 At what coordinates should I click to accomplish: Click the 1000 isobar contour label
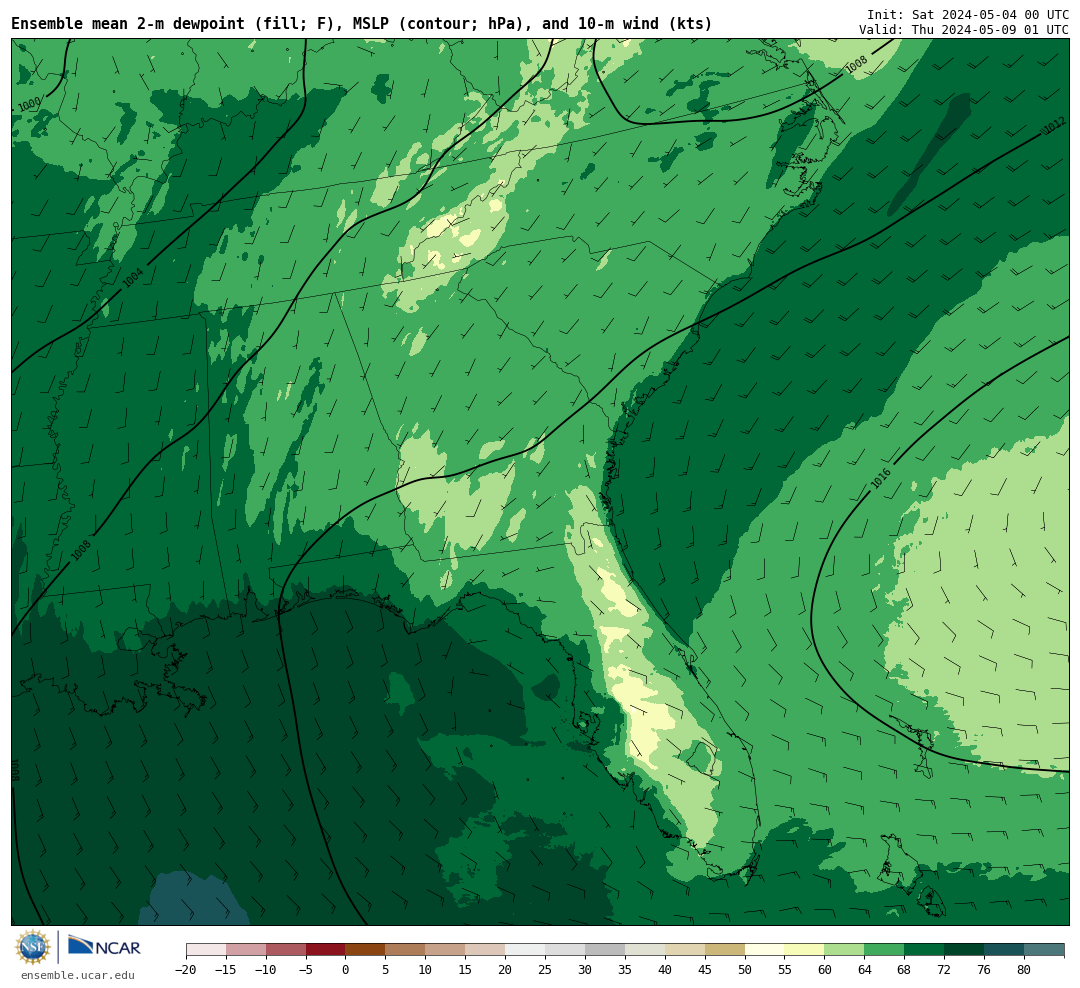(x=30, y=105)
